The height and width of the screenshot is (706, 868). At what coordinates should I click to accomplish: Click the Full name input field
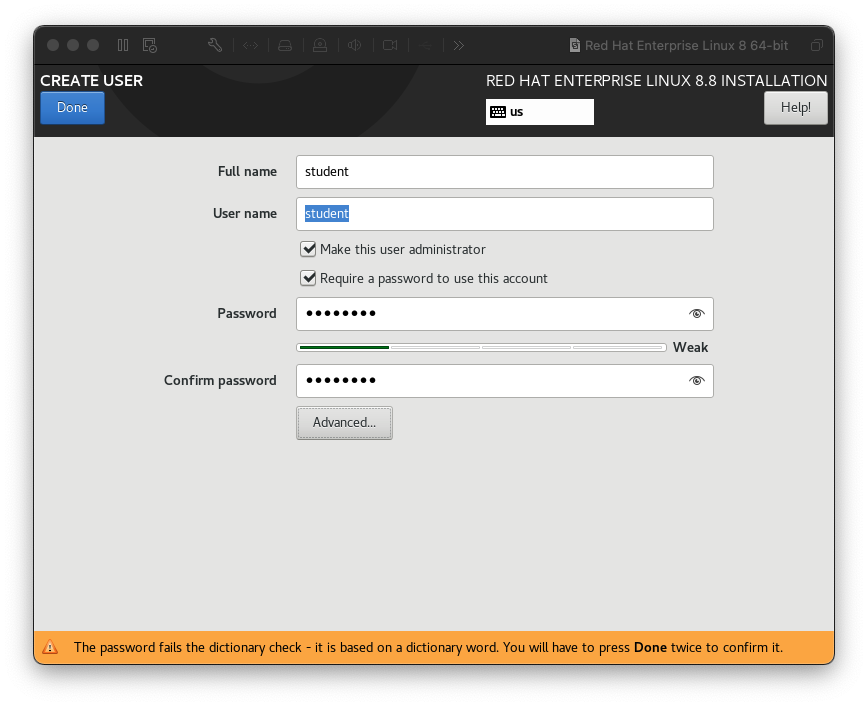(505, 172)
